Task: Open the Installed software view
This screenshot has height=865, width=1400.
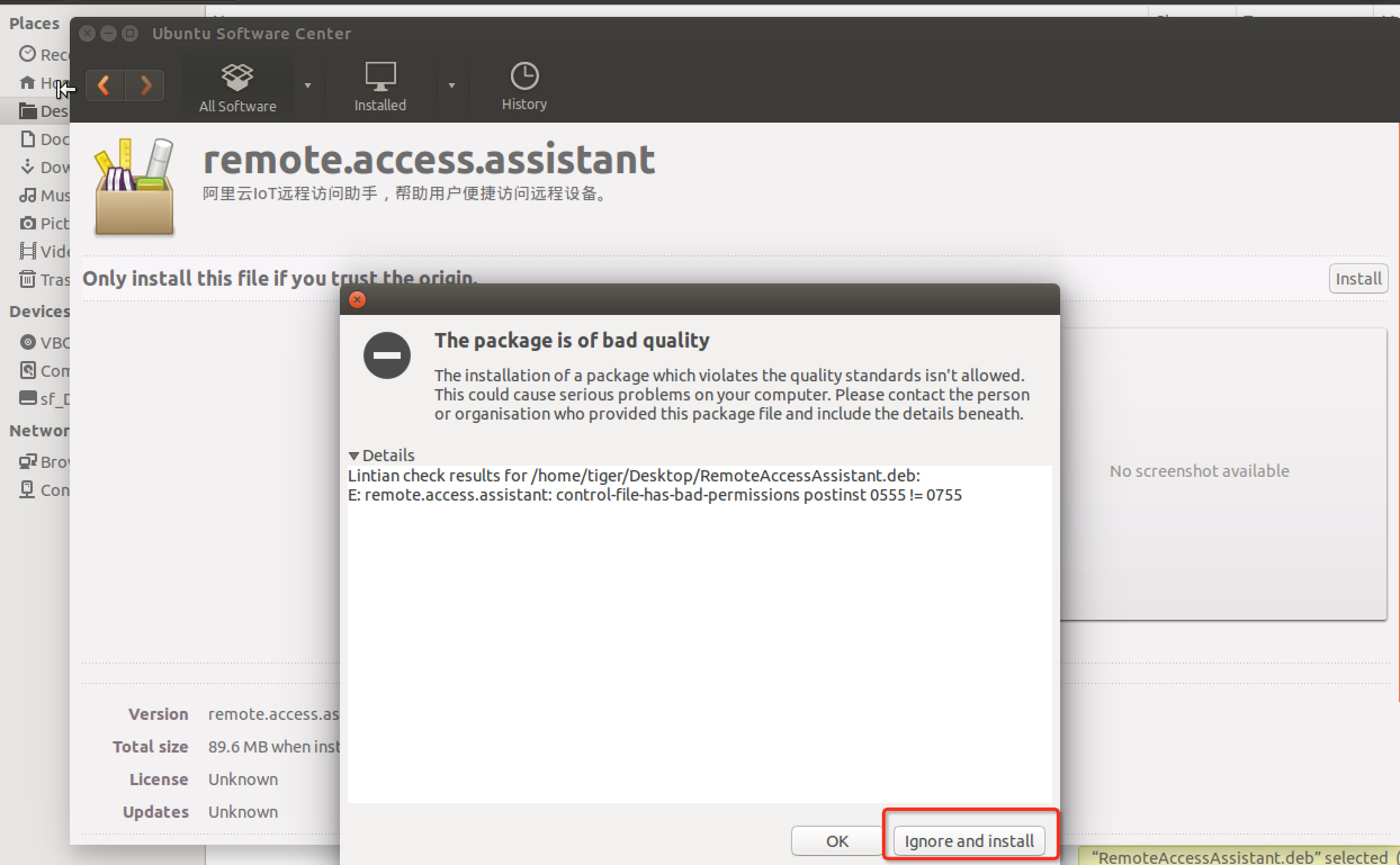Action: click(x=380, y=87)
